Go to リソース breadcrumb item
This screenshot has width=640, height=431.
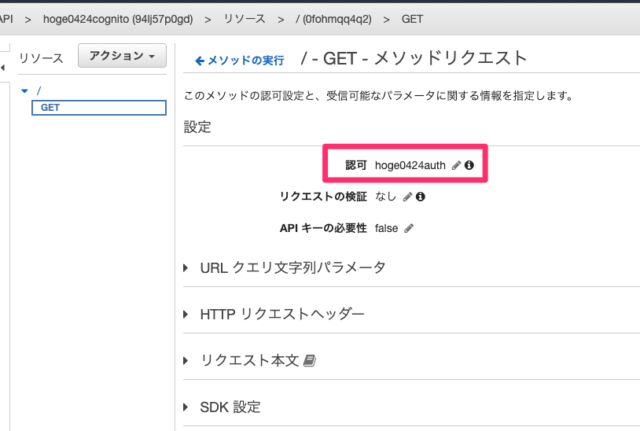tap(244, 19)
